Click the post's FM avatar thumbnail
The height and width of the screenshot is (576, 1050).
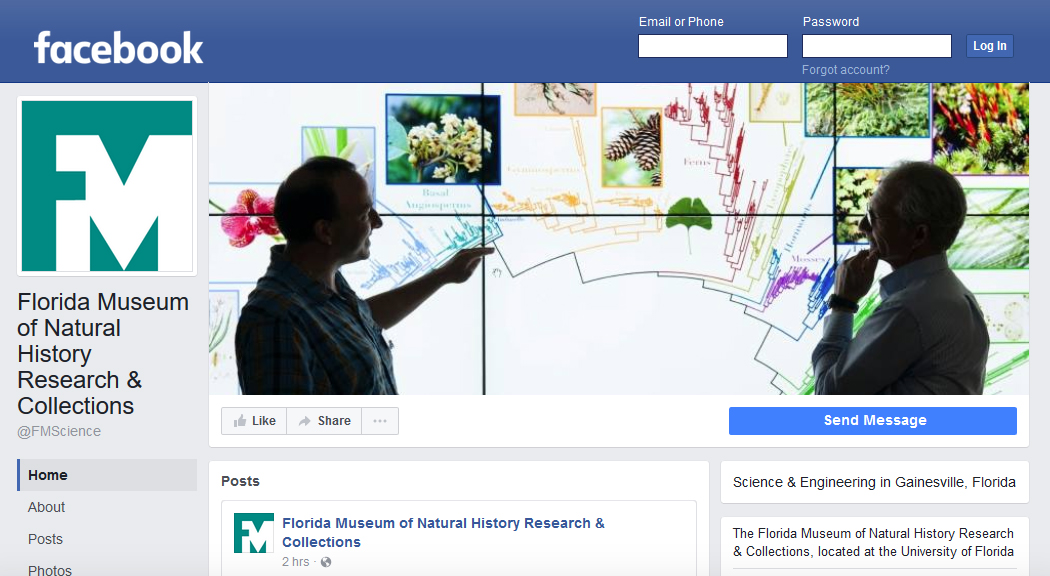pyautogui.click(x=253, y=533)
